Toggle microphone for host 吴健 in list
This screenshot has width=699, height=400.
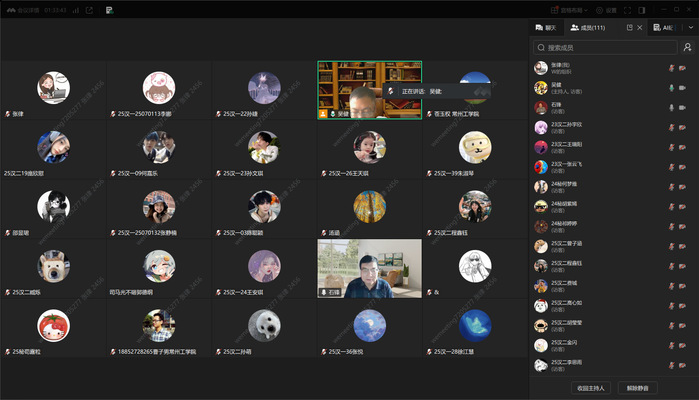(671, 87)
